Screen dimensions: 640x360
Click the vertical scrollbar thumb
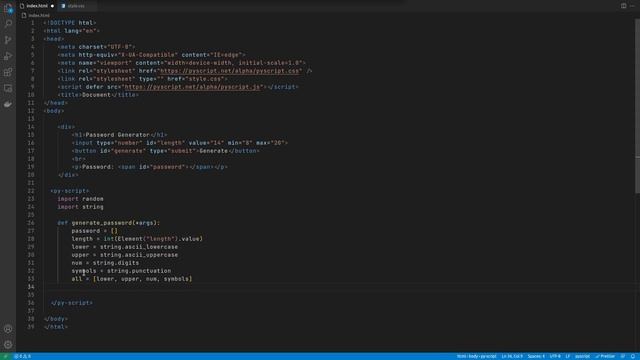pos(637,106)
